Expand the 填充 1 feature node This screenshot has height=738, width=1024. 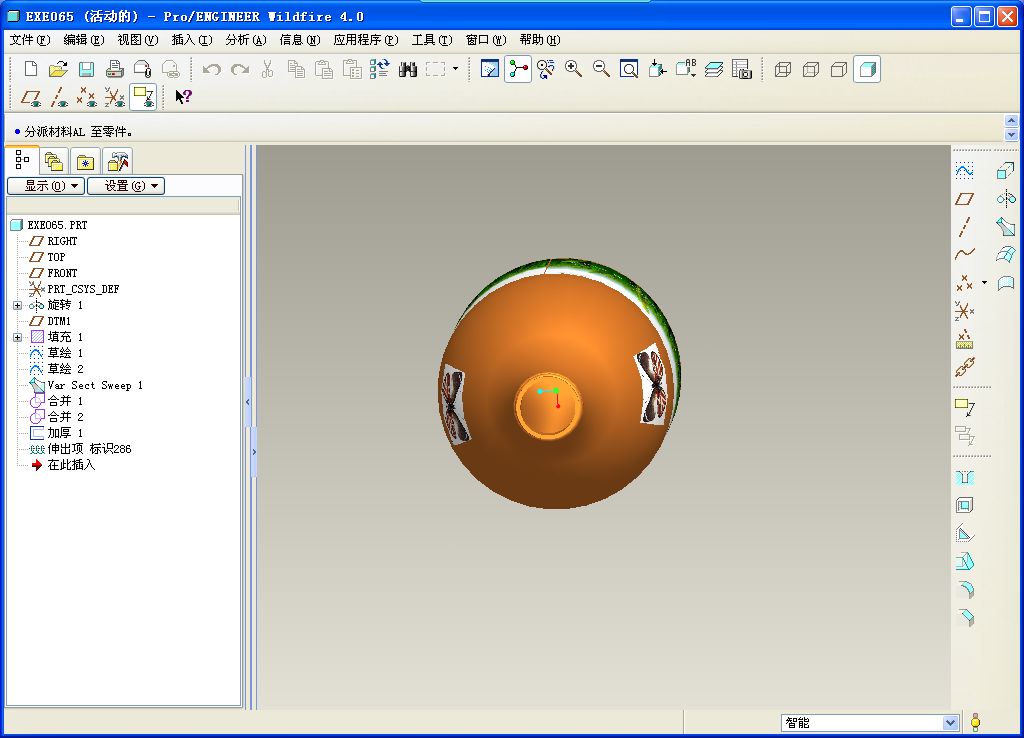click(18, 337)
